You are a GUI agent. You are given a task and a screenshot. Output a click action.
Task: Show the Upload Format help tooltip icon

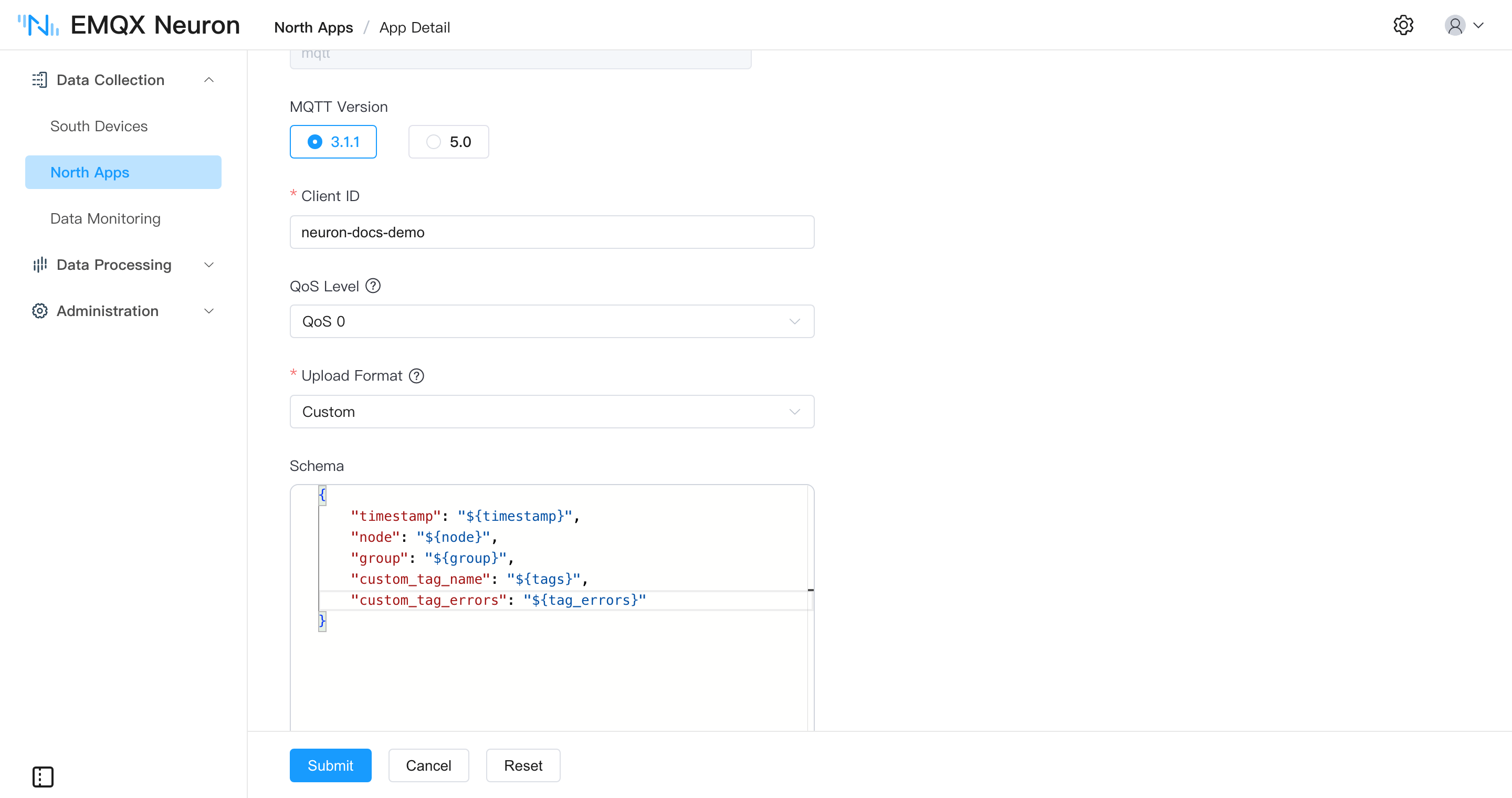pyautogui.click(x=417, y=375)
